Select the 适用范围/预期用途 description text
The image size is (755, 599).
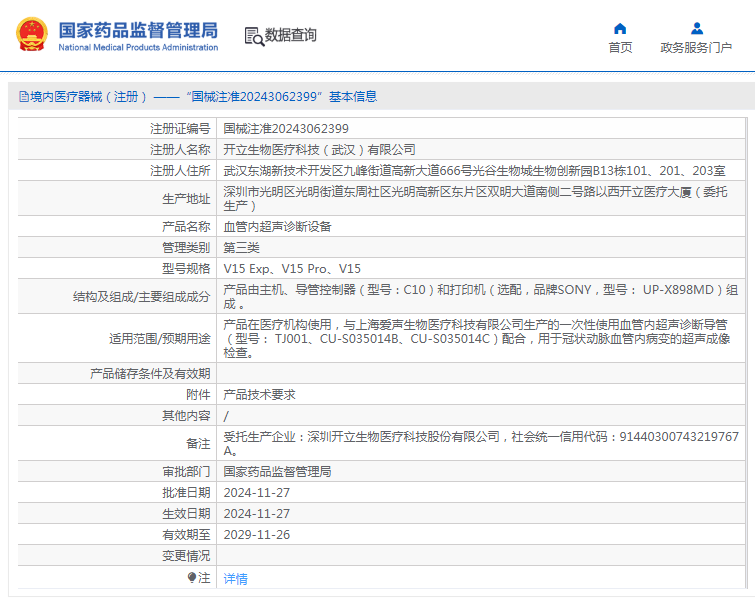click(477, 339)
